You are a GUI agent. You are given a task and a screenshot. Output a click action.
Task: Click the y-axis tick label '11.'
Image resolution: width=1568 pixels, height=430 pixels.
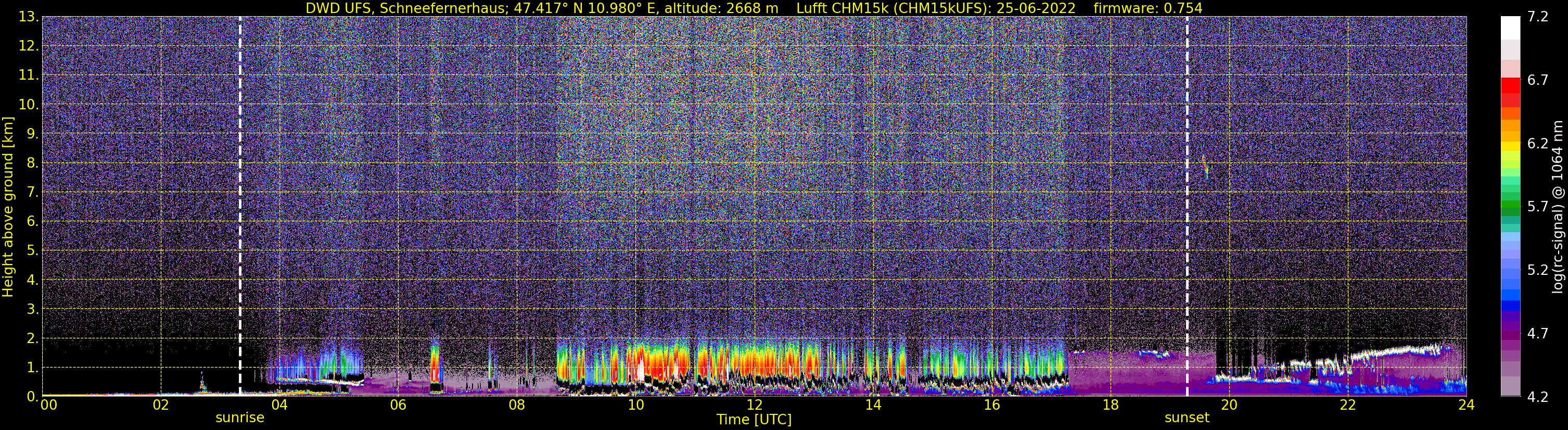pos(29,75)
